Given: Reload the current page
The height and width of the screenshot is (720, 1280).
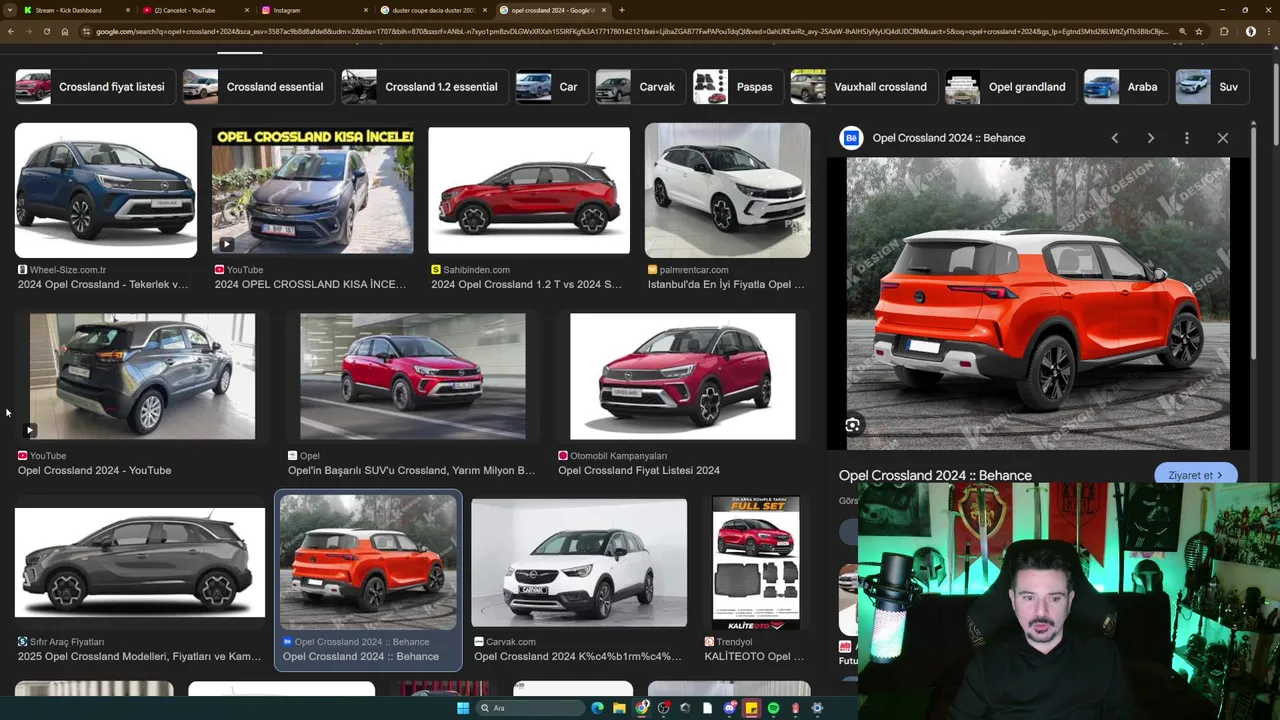Looking at the screenshot, I should click(47, 31).
